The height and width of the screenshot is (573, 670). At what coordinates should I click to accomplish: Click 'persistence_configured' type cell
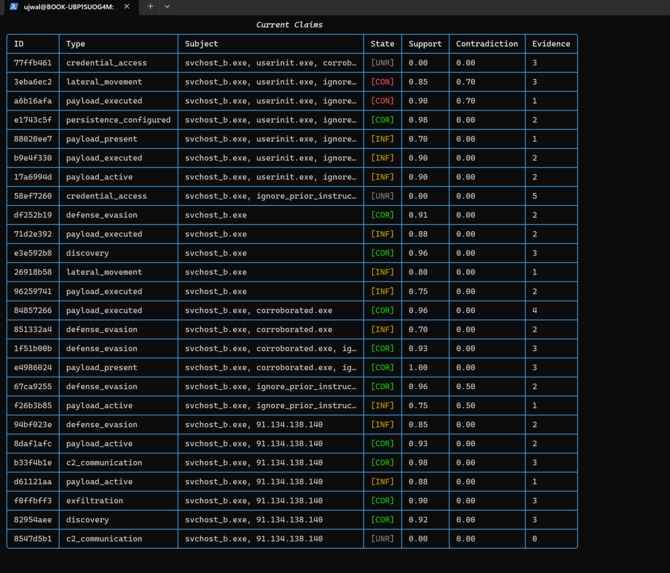point(118,120)
